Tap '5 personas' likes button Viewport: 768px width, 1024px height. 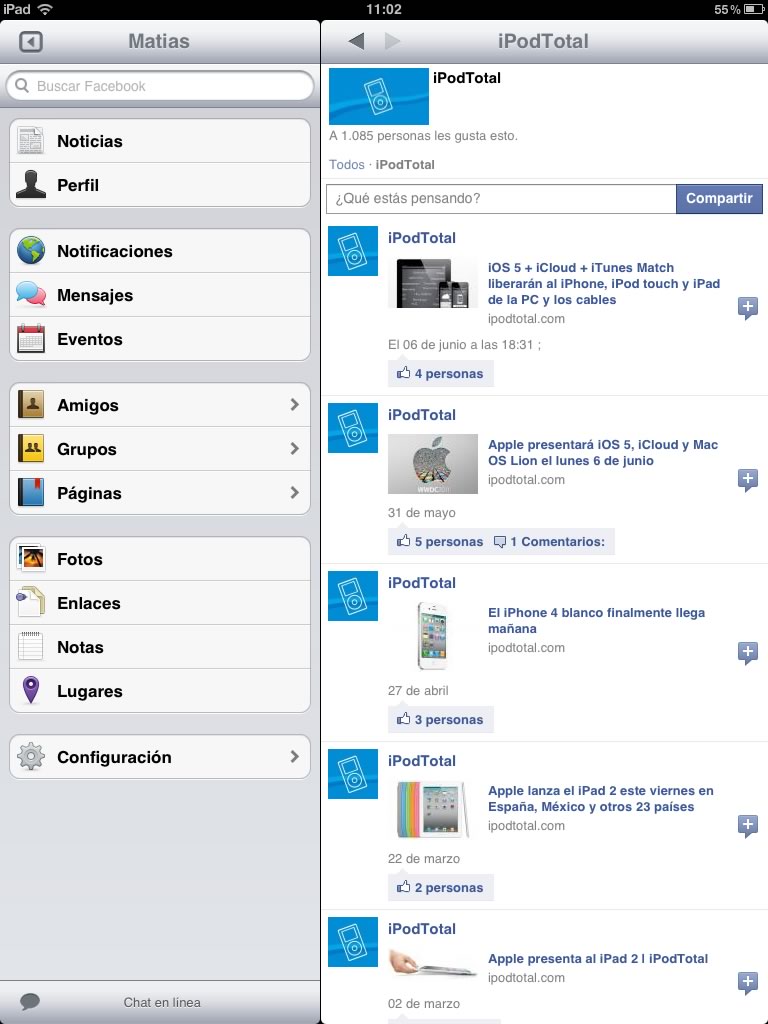click(x=440, y=541)
